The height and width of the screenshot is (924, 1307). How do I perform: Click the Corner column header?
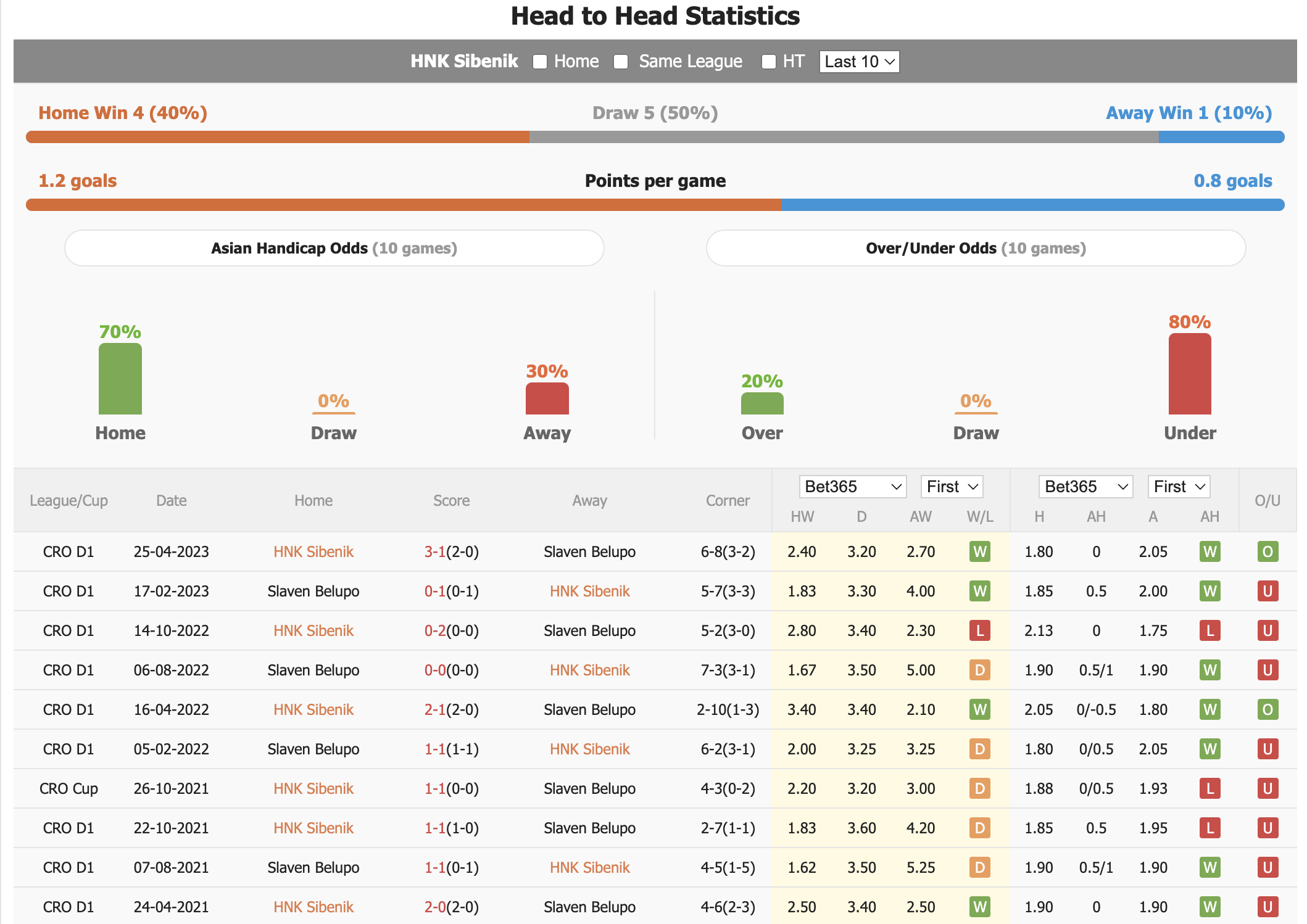[x=728, y=500]
